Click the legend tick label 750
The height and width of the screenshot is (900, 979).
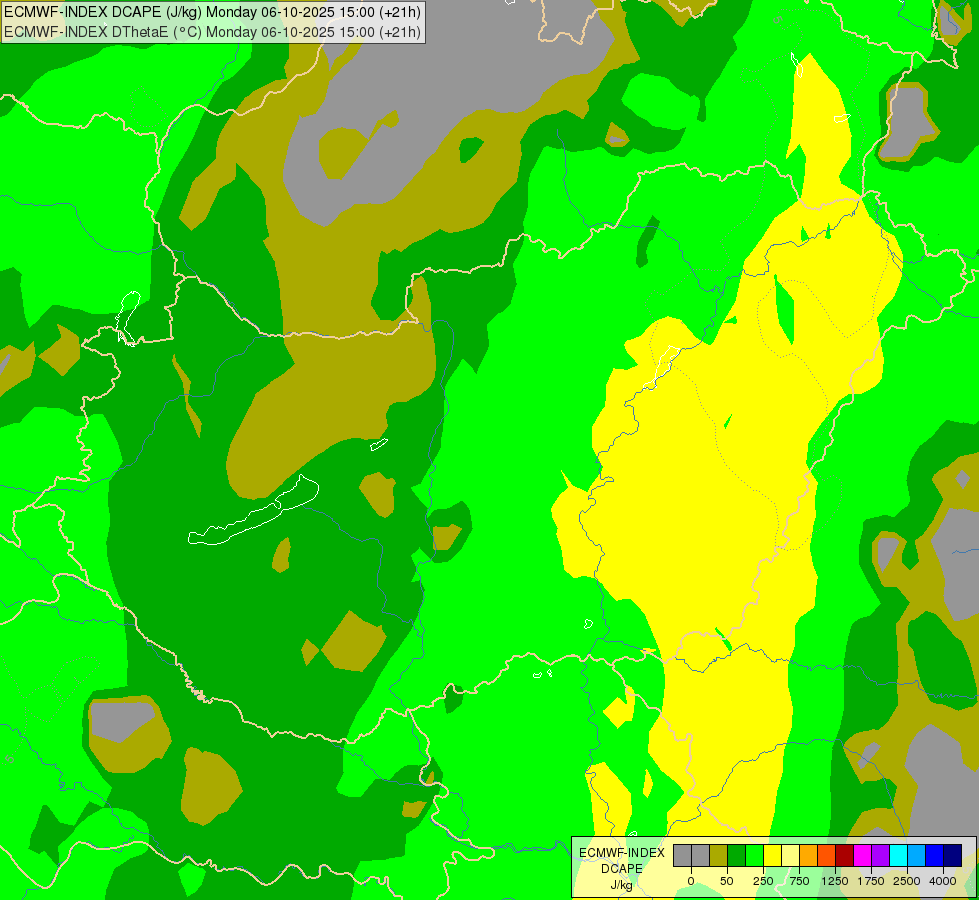pyautogui.click(x=799, y=881)
